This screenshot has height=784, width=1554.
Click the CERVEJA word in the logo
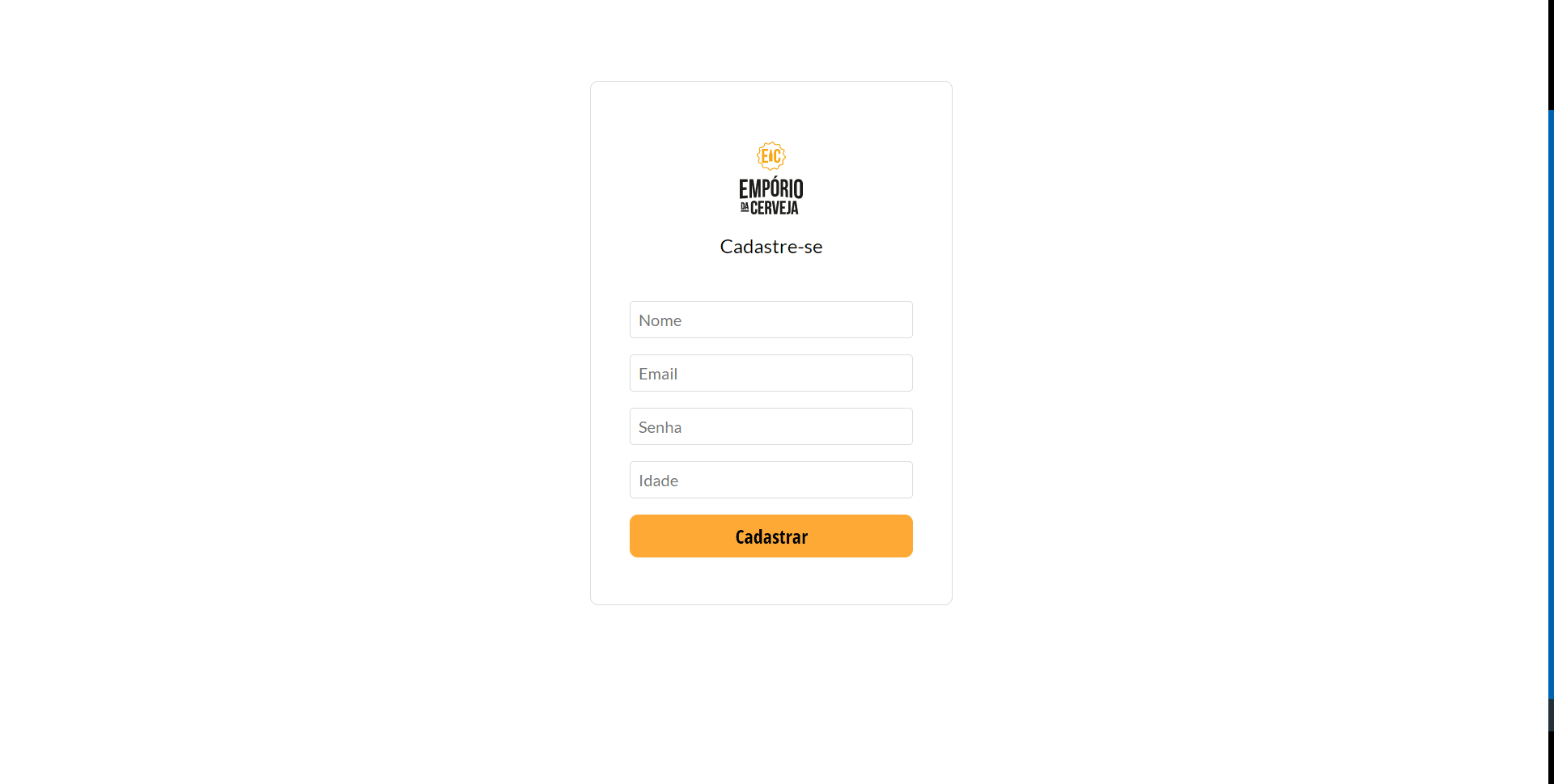(x=775, y=208)
